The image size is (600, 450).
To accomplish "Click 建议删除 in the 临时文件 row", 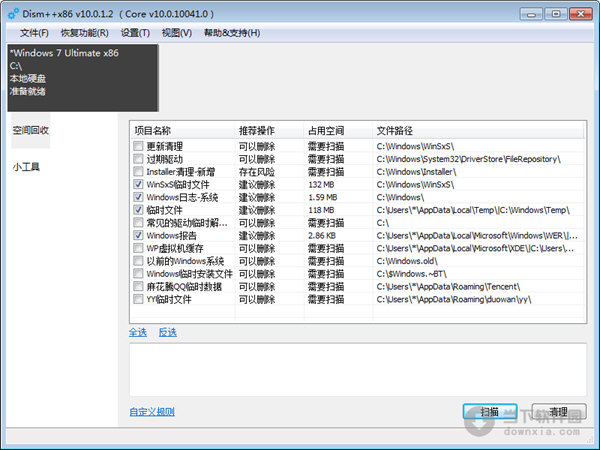I will pyautogui.click(x=257, y=210).
